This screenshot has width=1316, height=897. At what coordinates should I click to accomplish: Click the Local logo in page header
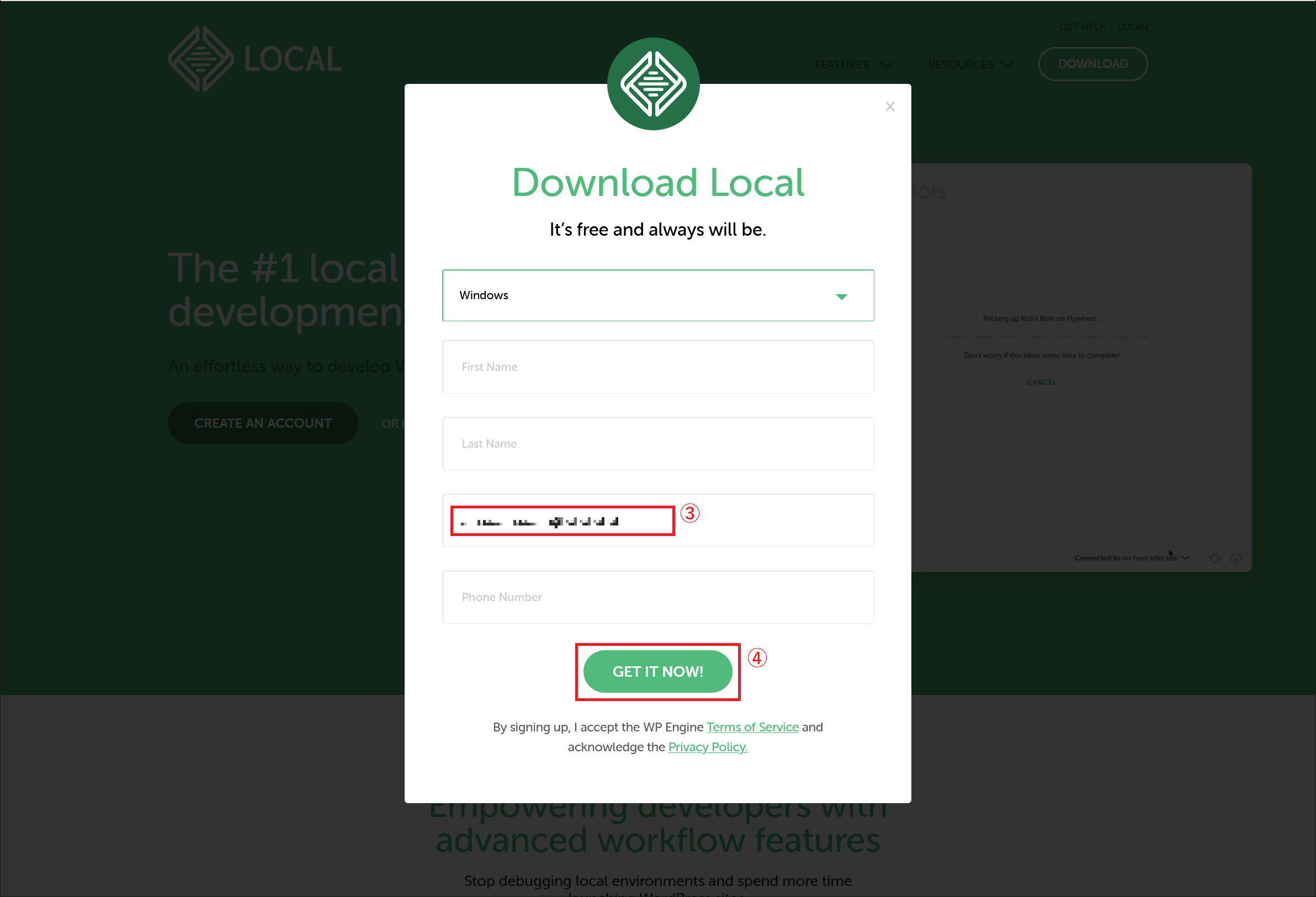coord(255,59)
